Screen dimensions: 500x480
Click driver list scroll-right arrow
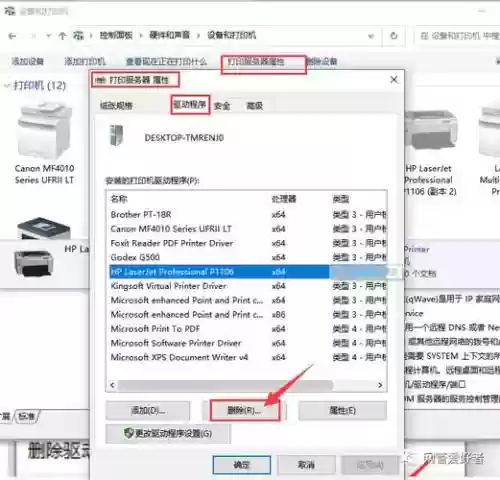pos(380,385)
